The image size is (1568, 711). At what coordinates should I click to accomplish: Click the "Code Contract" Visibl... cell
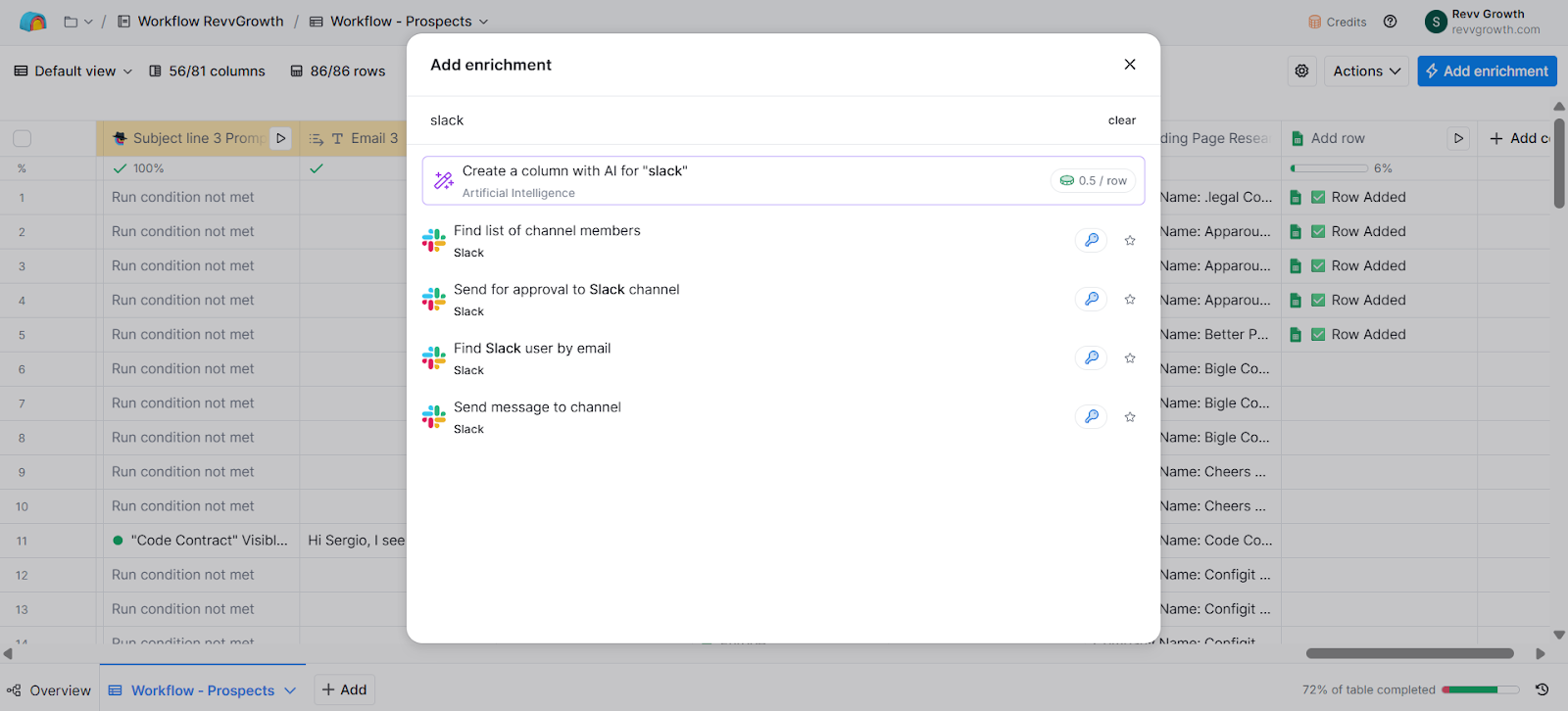(200, 540)
